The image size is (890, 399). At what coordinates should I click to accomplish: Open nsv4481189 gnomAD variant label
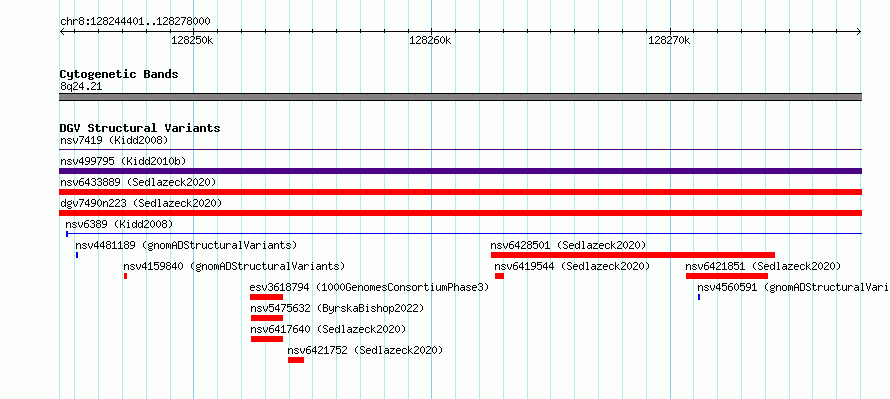[x=186, y=245]
